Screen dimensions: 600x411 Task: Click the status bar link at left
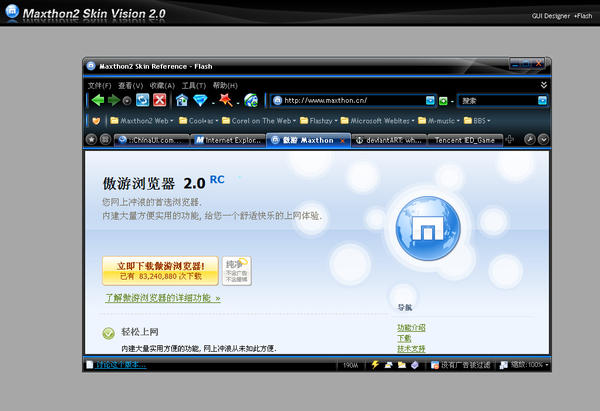[120, 365]
